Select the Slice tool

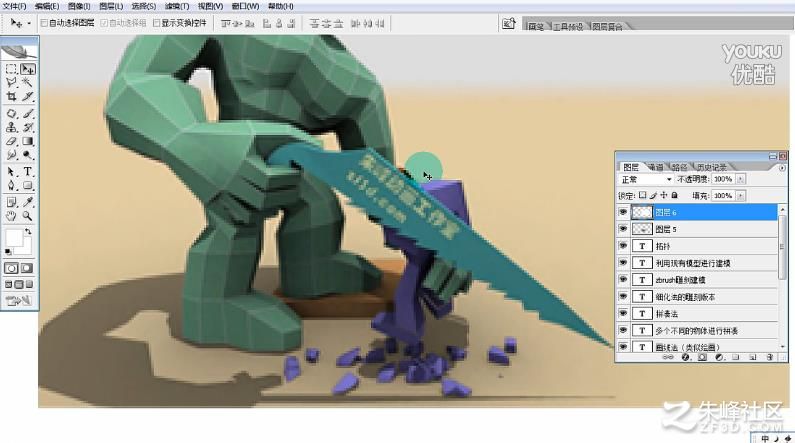pos(28,96)
